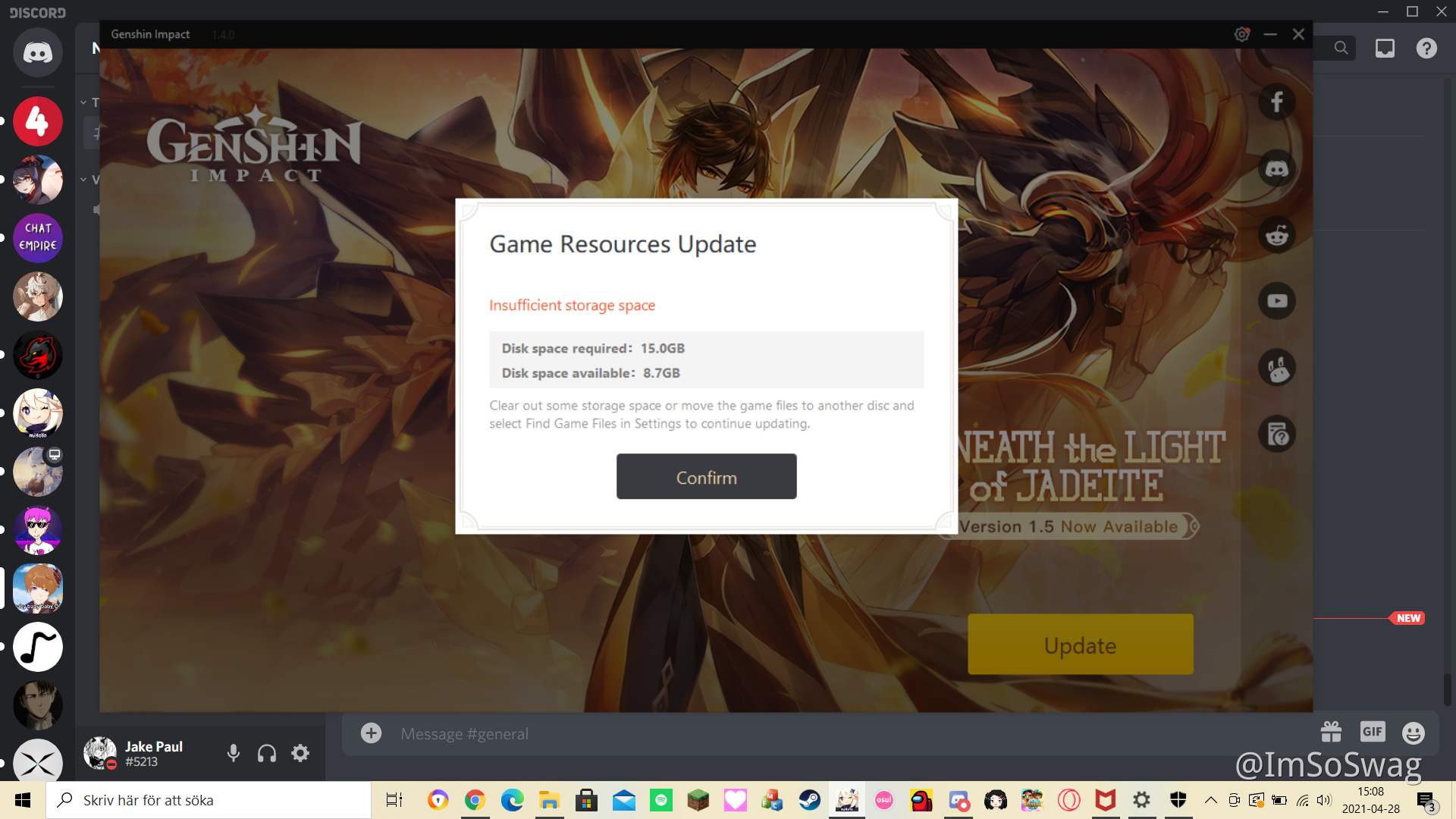
Task: Open the Discord community icon in launcher
Action: point(1277,168)
